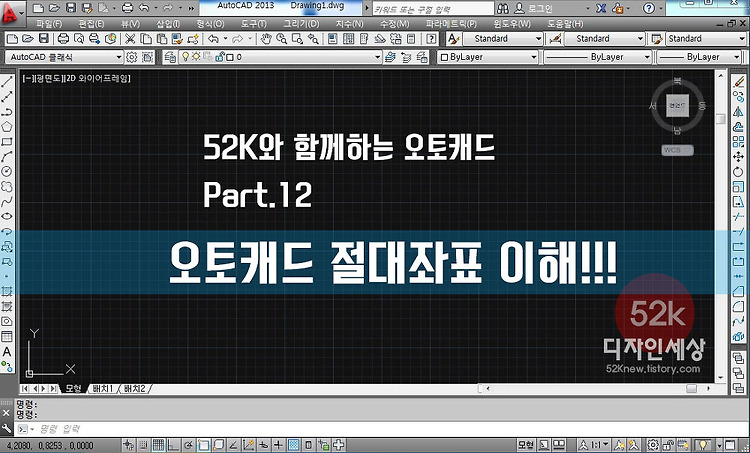
Task: Click the 로그인 sign-in button
Action: [x=534, y=9]
